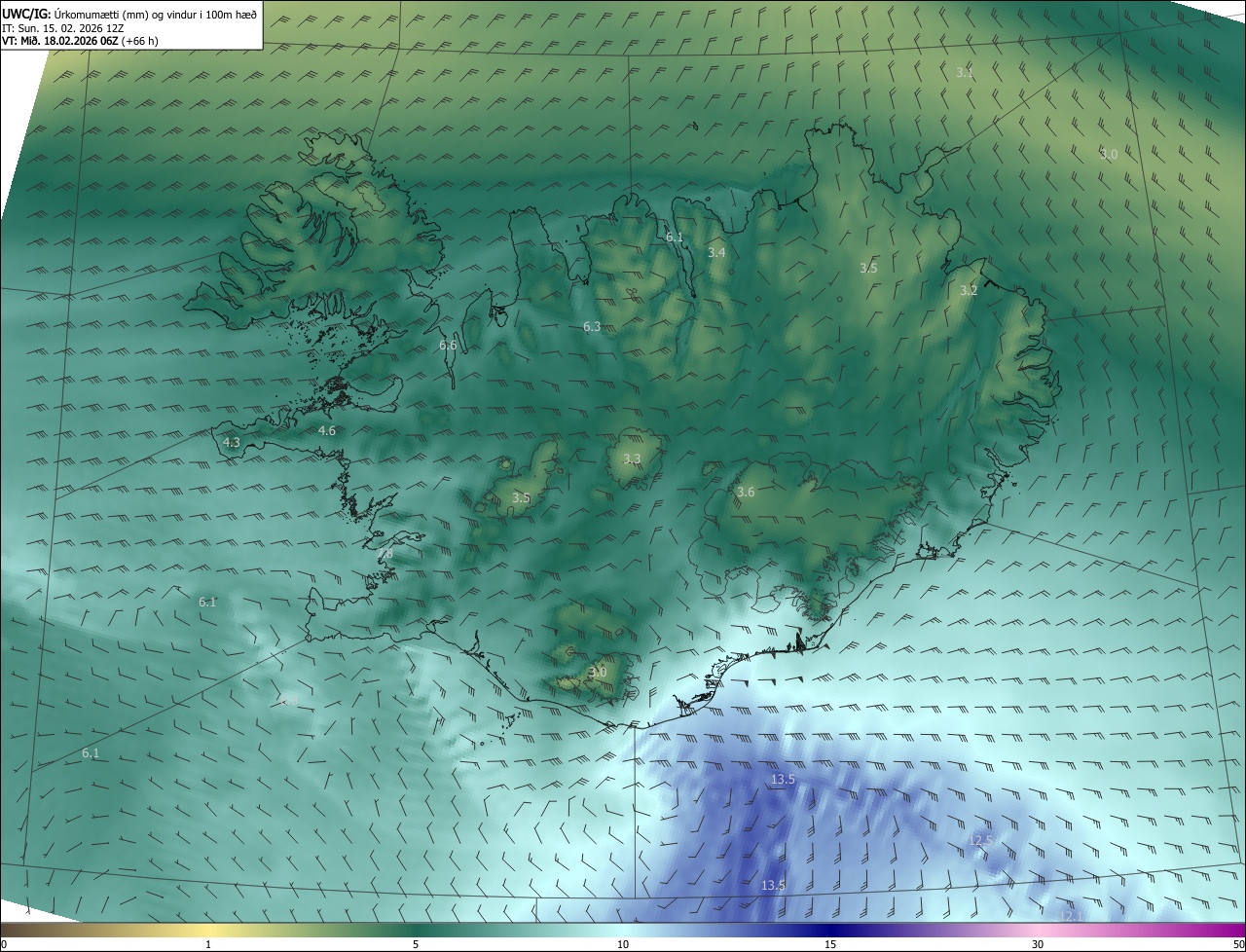The image size is (1246, 952).
Task: Click the precipitable water colour scale bar
Action: coord(623,930)
